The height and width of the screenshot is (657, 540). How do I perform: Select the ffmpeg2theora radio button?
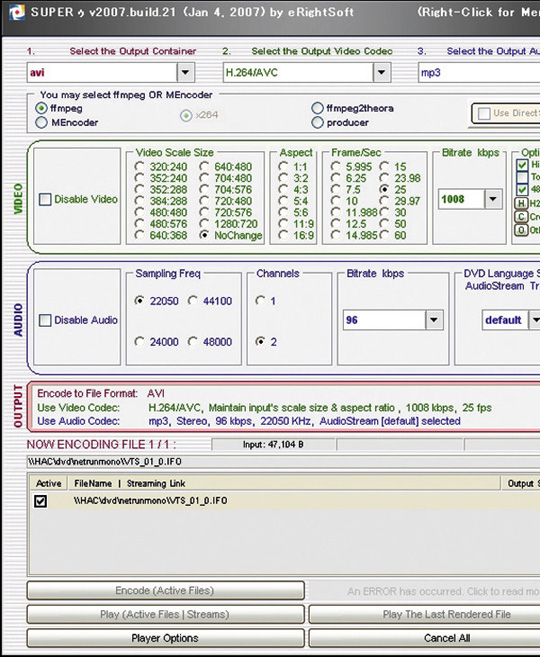click(318, 108)
